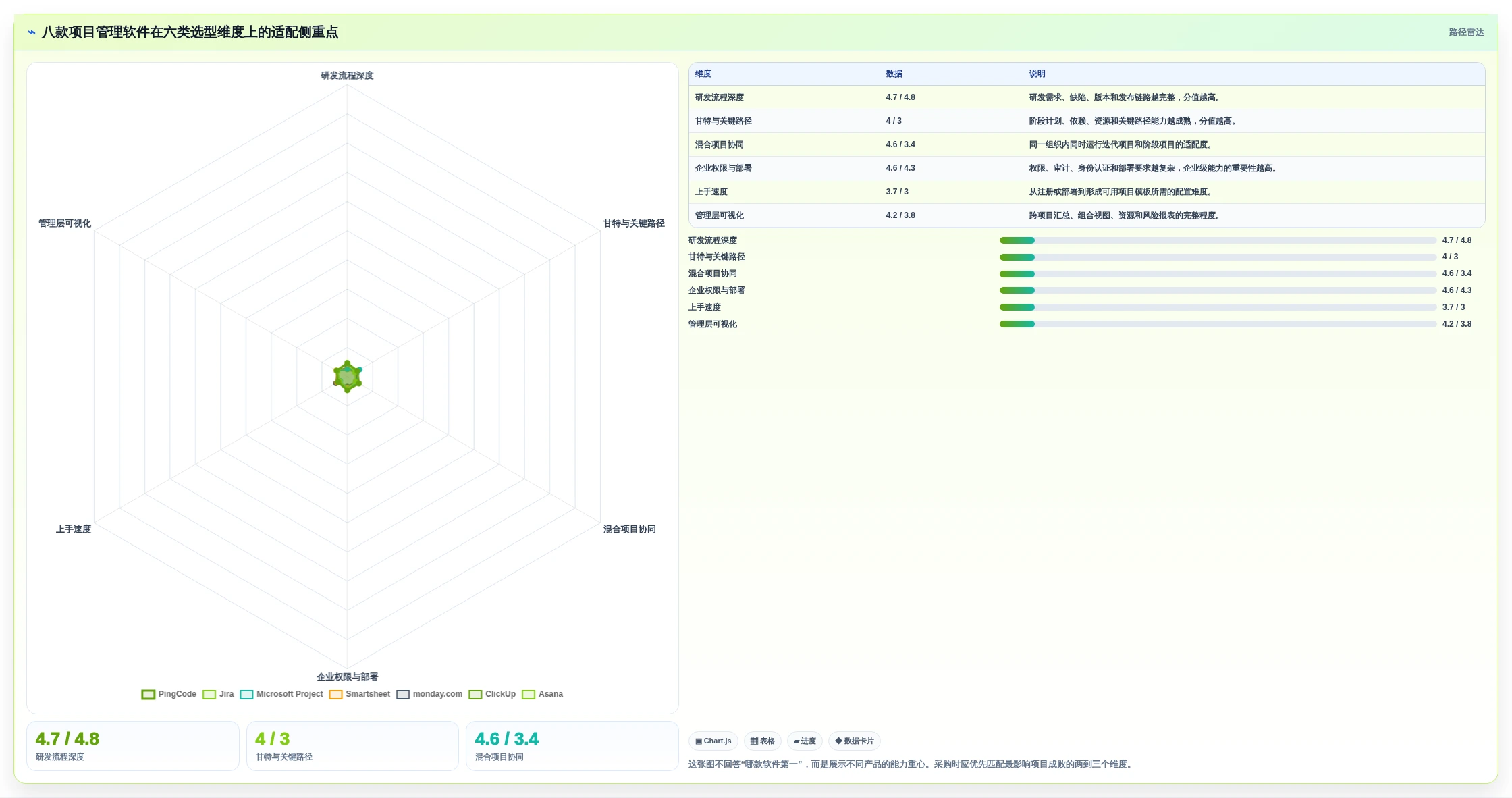Click the 说明 column header
1512x798 pixels.
coord(1037,74)
